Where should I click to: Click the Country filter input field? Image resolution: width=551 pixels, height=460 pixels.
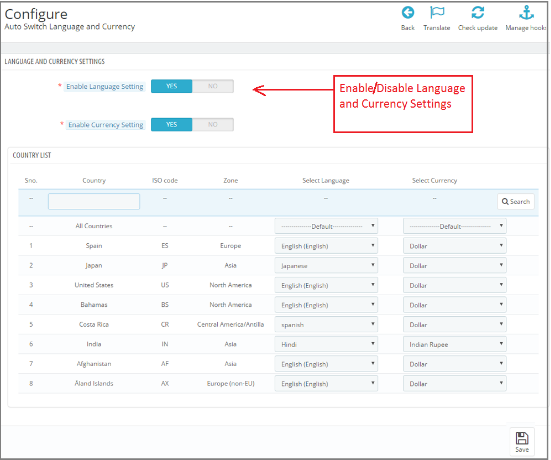94,201
